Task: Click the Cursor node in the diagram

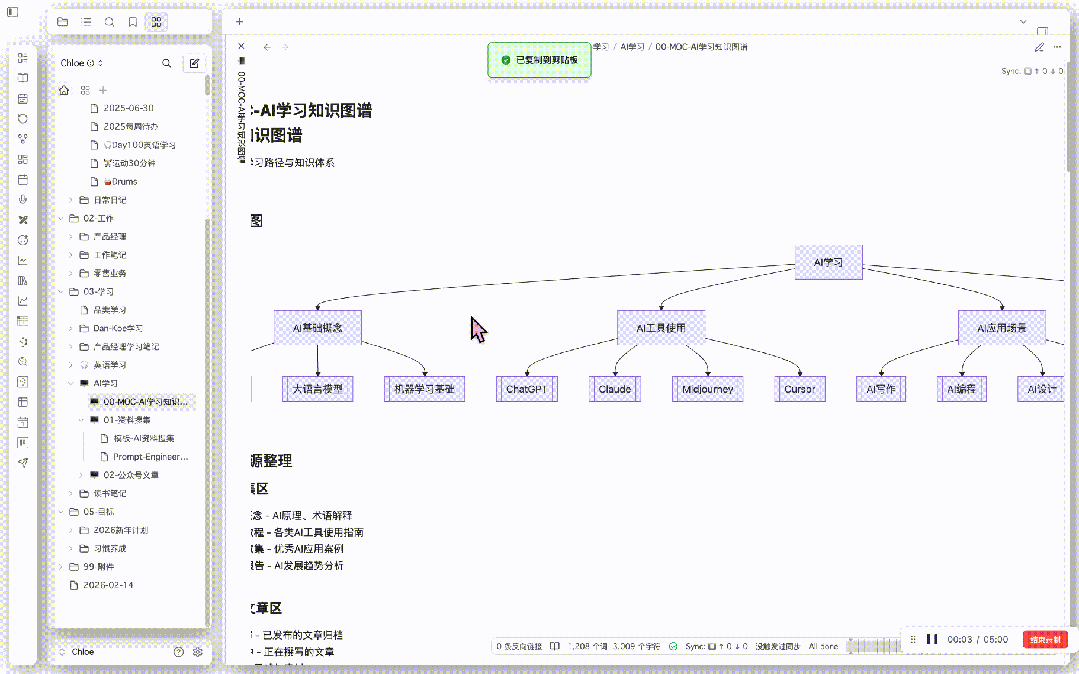Action: click(800, 389)
